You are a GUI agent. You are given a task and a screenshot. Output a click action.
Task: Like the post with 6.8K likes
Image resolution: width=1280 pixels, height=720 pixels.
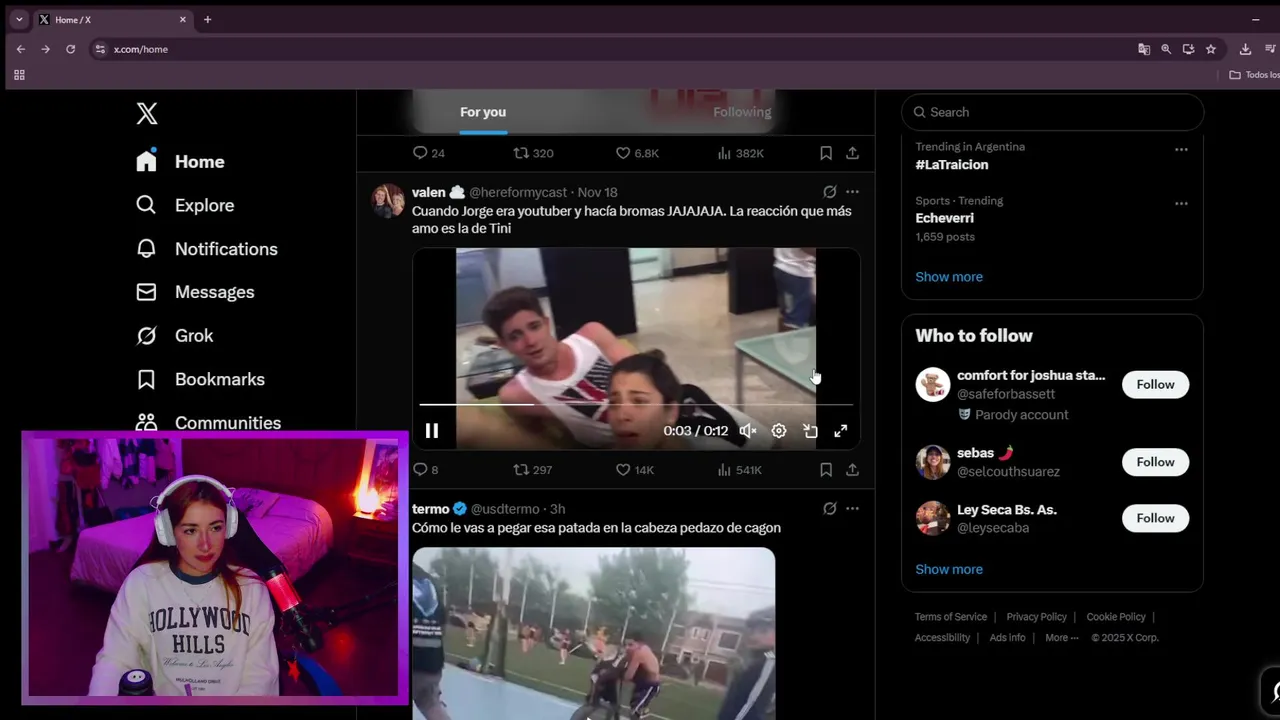tap(637, 153)
